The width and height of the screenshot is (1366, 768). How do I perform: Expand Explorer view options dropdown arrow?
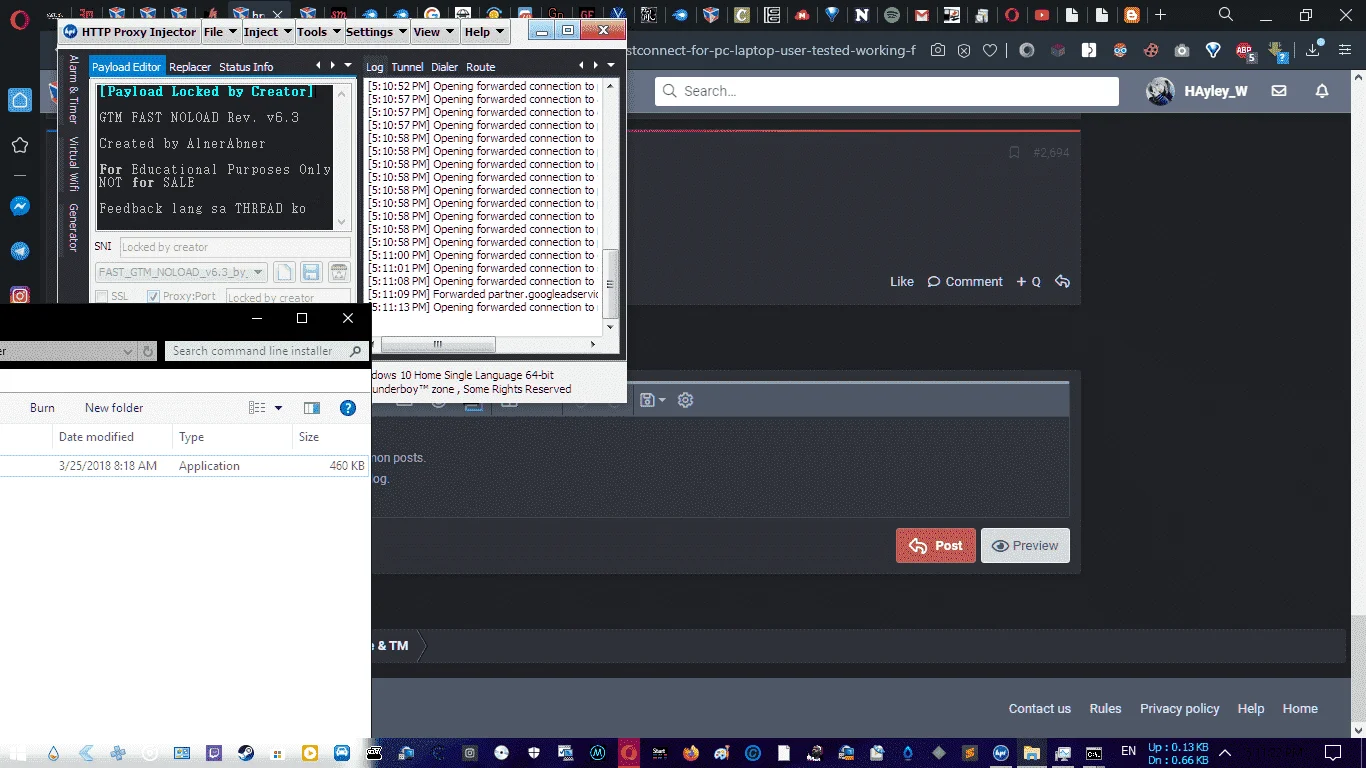coord(278,408)
